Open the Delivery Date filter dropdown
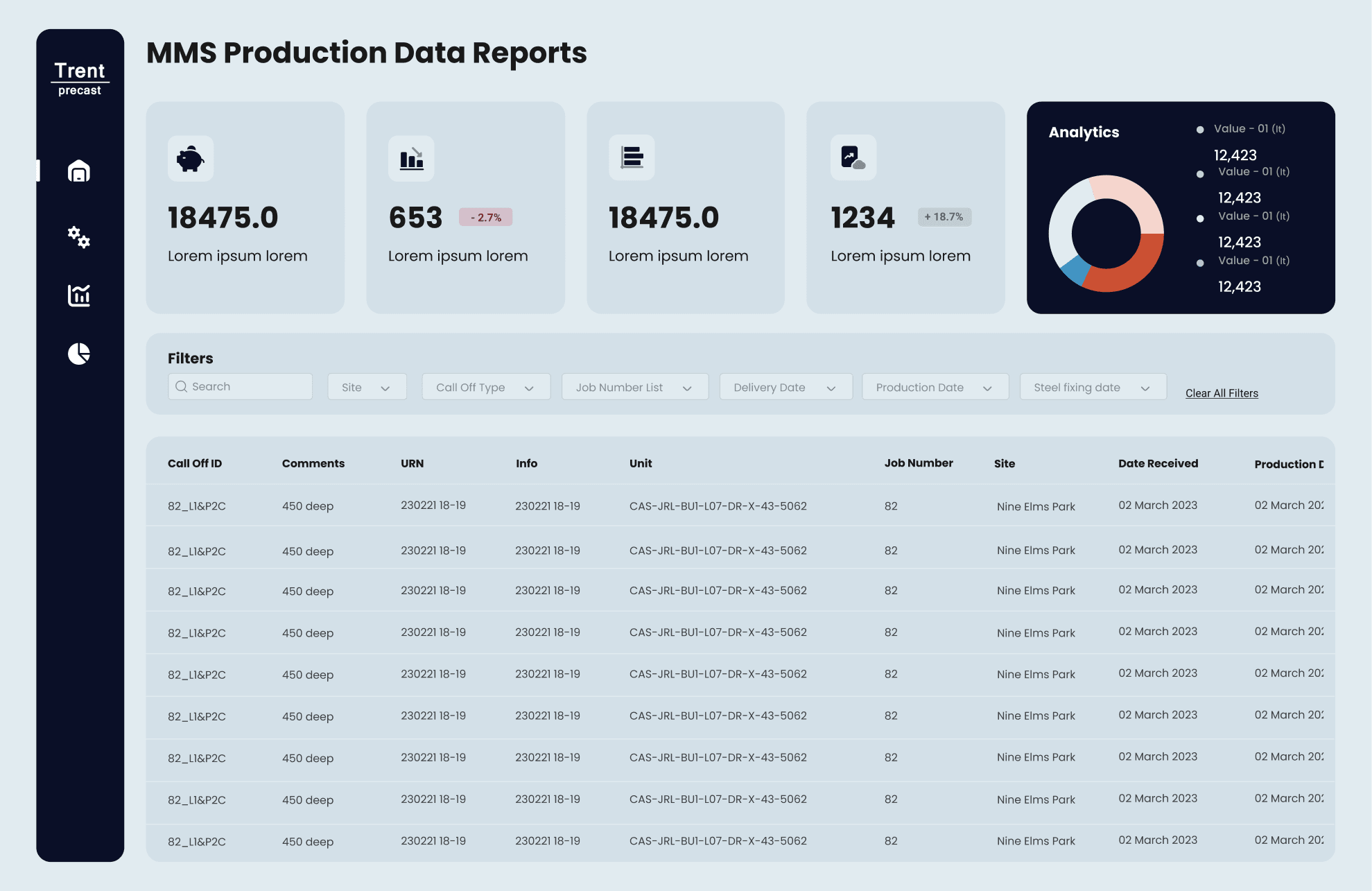This screenshot has width=1372, height=891. [785, 387]
